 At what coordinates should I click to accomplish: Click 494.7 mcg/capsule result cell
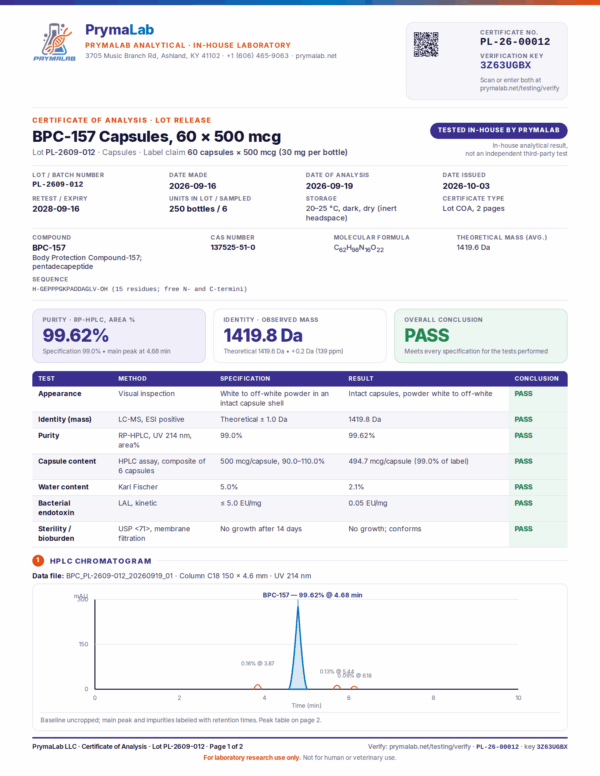click(408, 461)
